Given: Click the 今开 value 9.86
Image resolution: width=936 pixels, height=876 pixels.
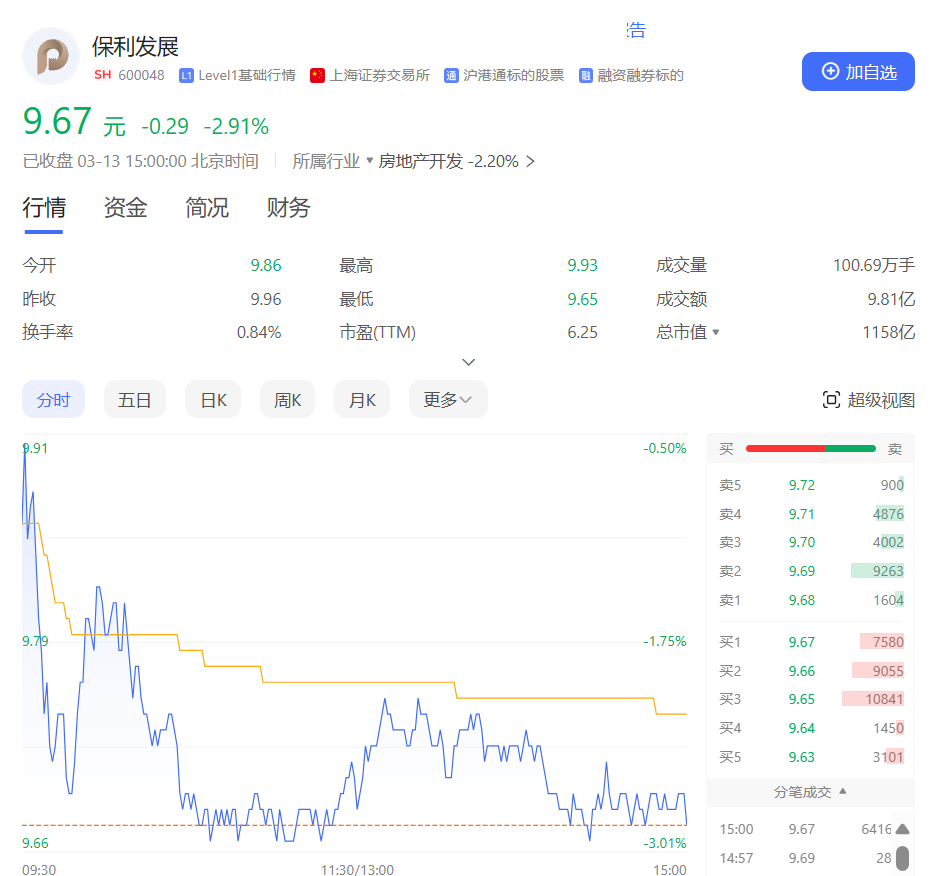Looking at the screenshot, I should coord(266,265).
